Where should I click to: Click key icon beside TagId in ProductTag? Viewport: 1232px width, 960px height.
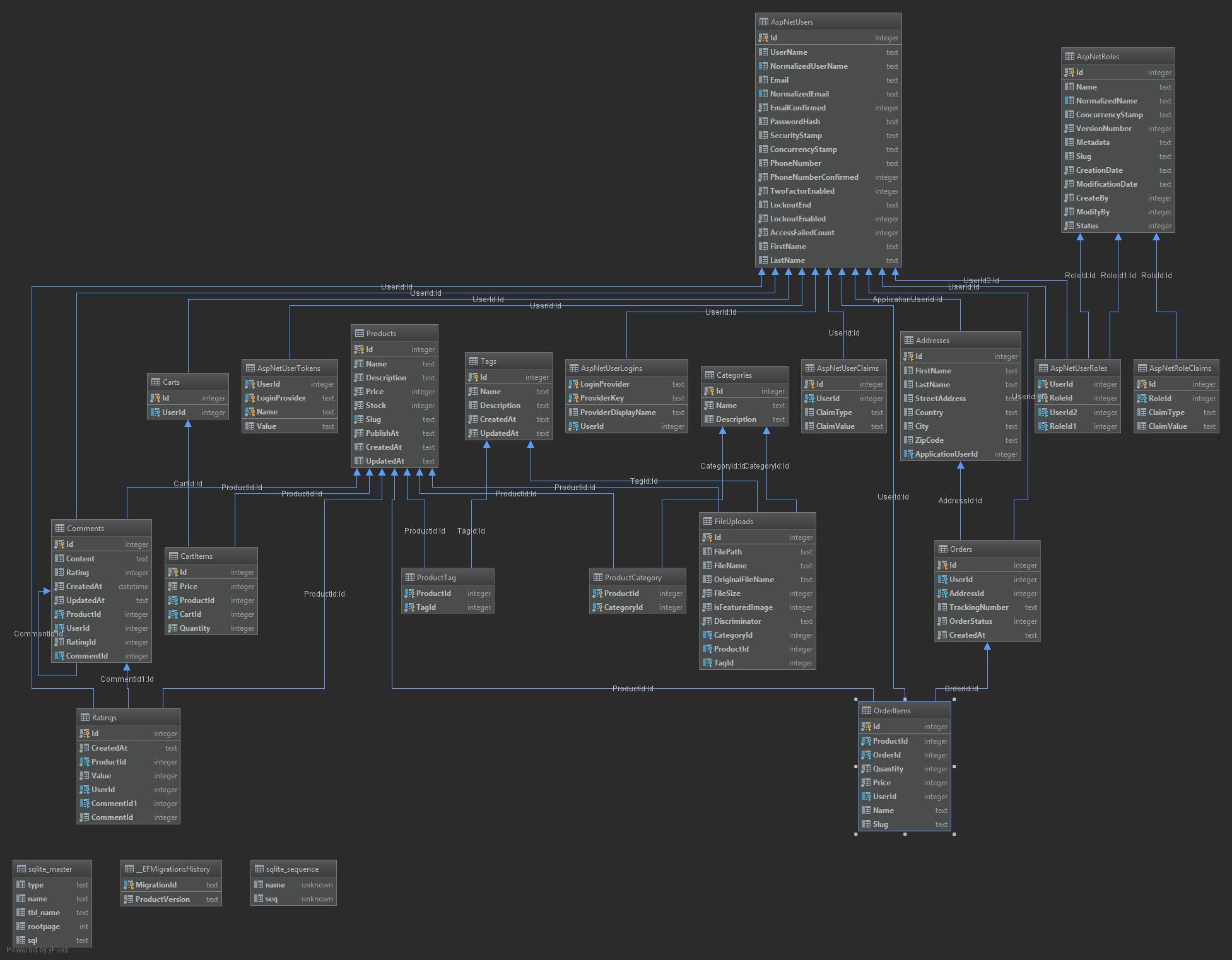point(409,607)
